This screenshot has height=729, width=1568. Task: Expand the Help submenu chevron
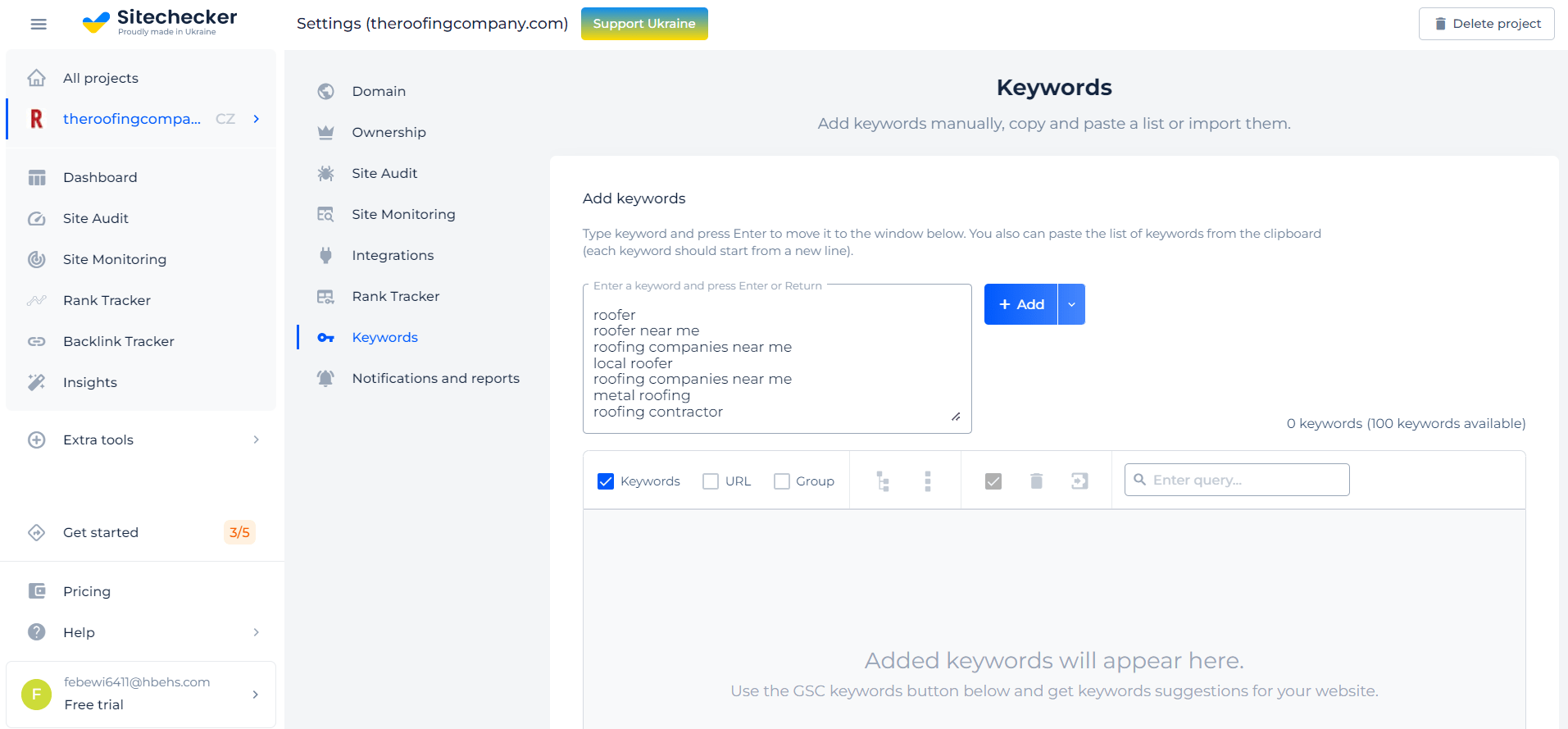point(256,632)
